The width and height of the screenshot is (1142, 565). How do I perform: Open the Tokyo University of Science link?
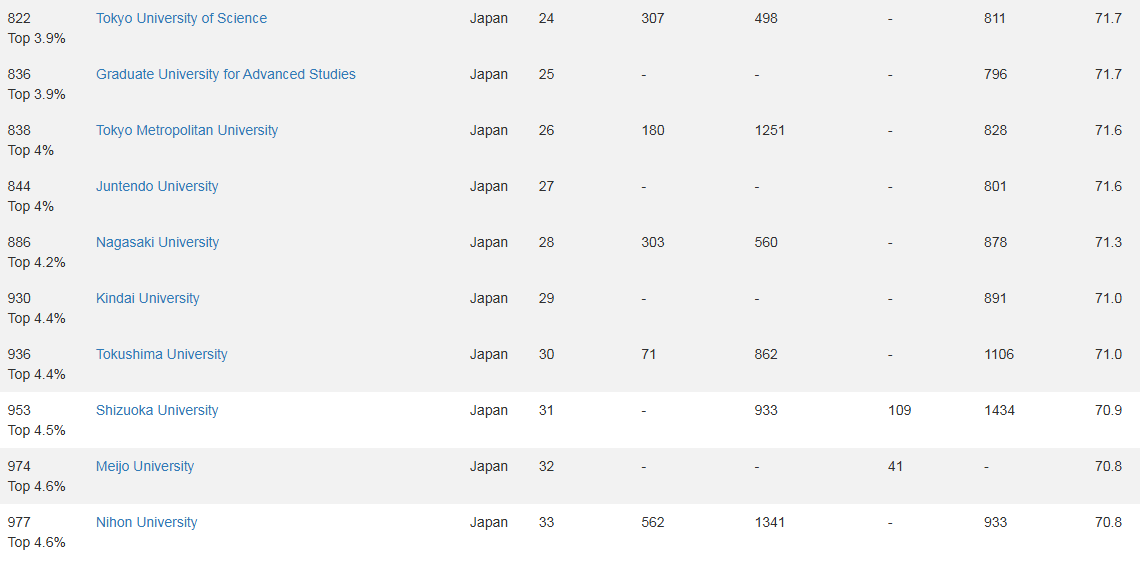pyautogui.click(x=181, y=18)
